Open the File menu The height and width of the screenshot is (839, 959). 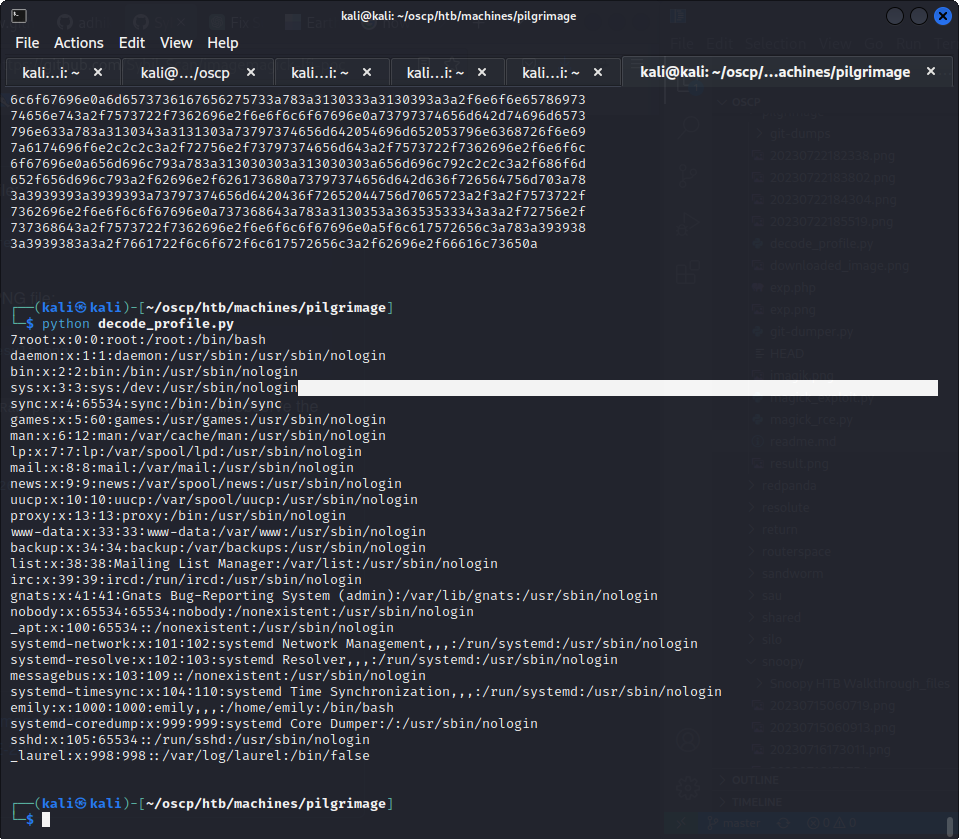point(27,43)
